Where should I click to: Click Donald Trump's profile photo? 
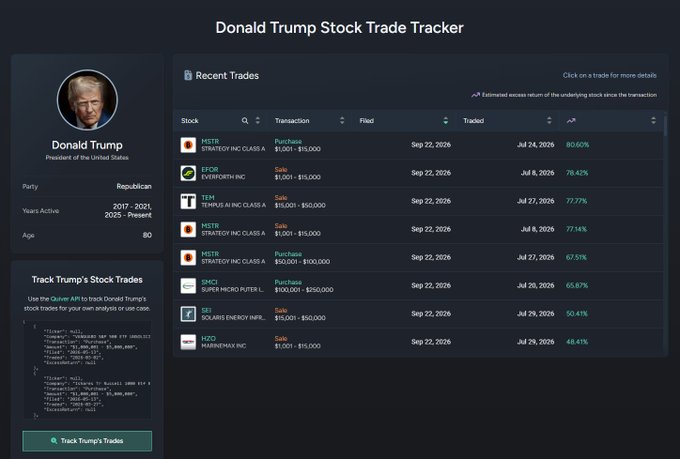[x=87, y=99]
